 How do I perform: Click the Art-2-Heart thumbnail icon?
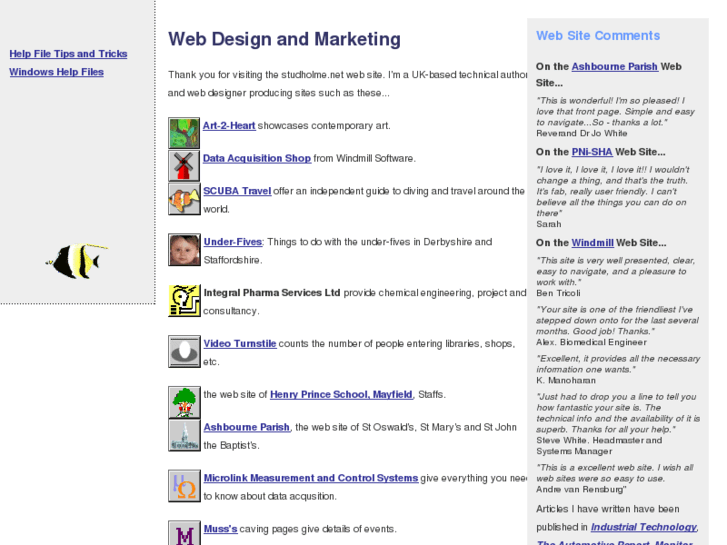tap(184, 133)
